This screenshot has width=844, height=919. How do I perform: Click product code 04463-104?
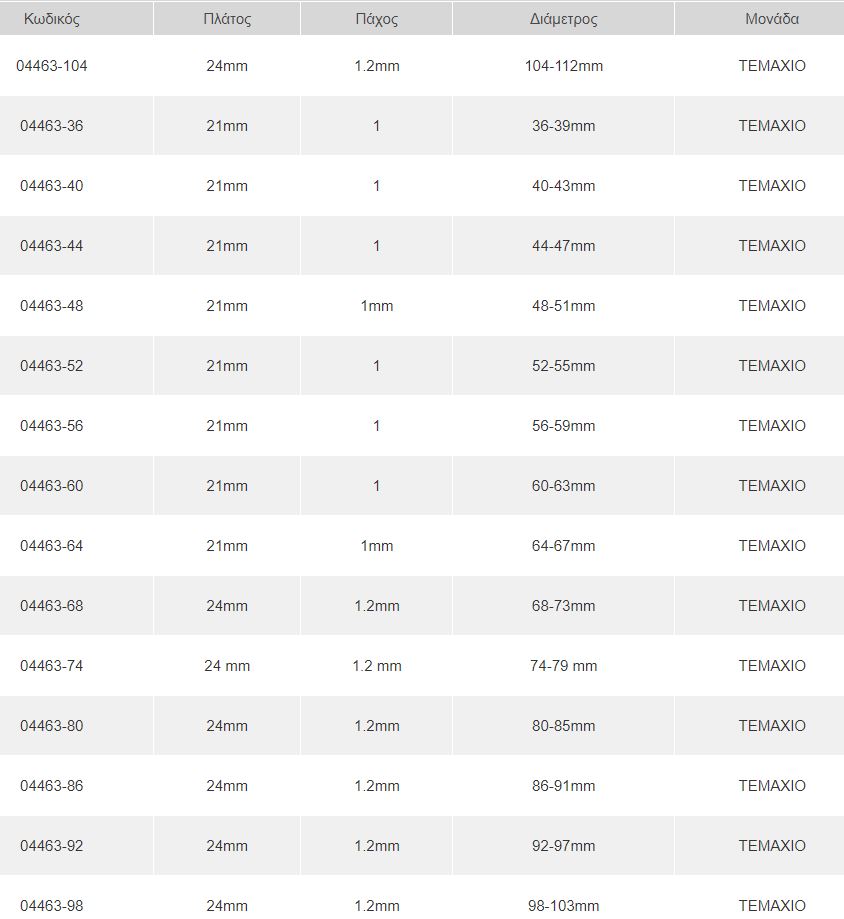pos(52,66)
